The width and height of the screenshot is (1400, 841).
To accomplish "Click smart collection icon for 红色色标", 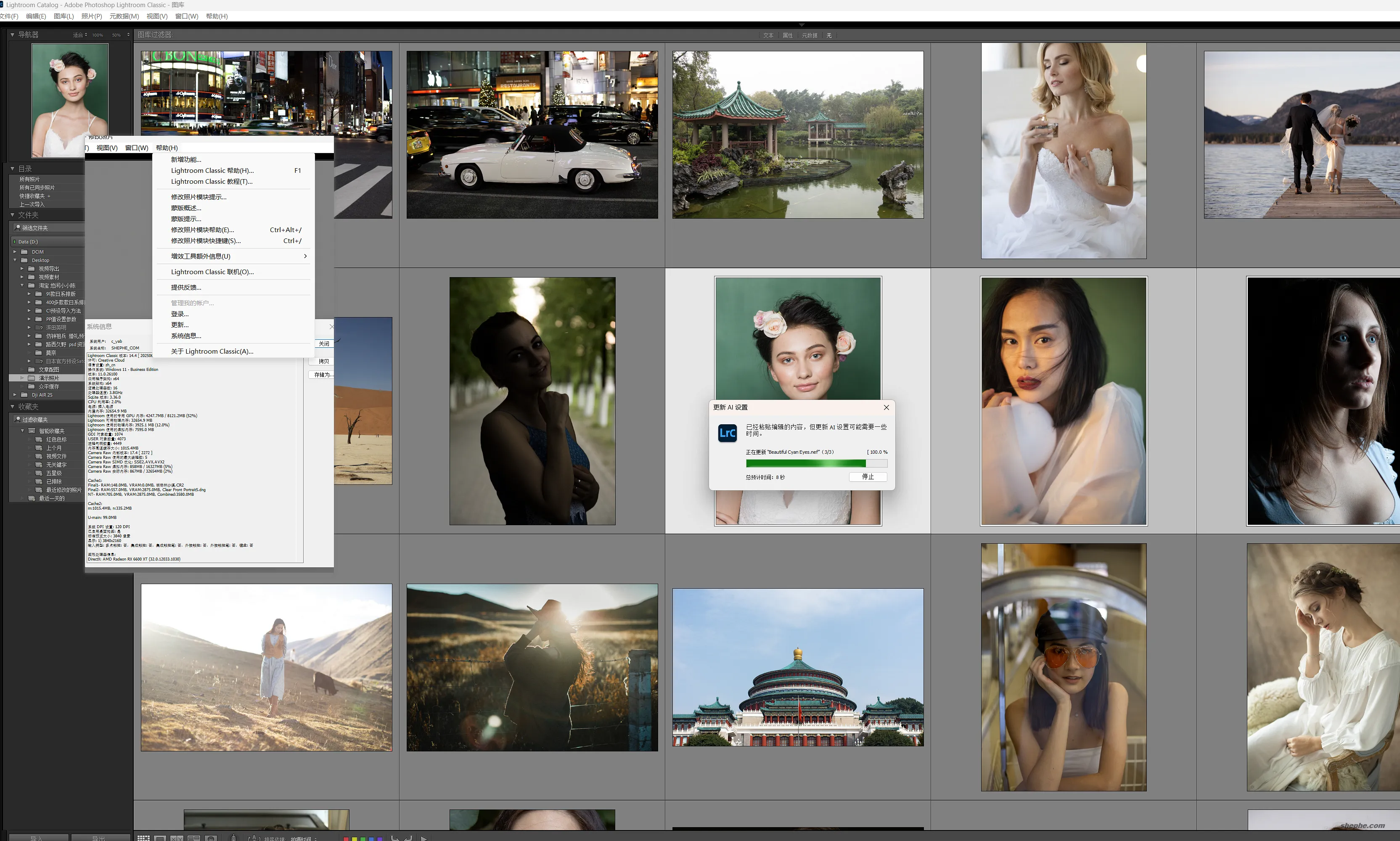I will 39,439.
